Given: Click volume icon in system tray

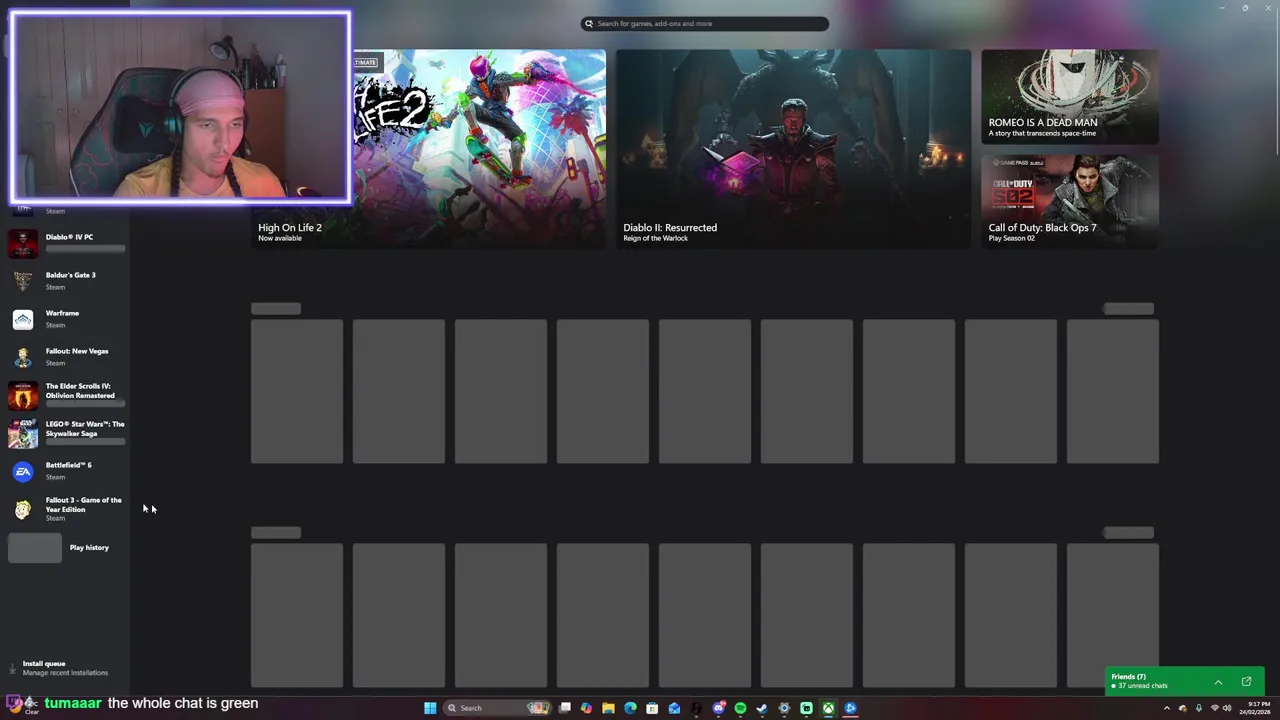Looking at the screenshot, I should tap(1227, 708).
